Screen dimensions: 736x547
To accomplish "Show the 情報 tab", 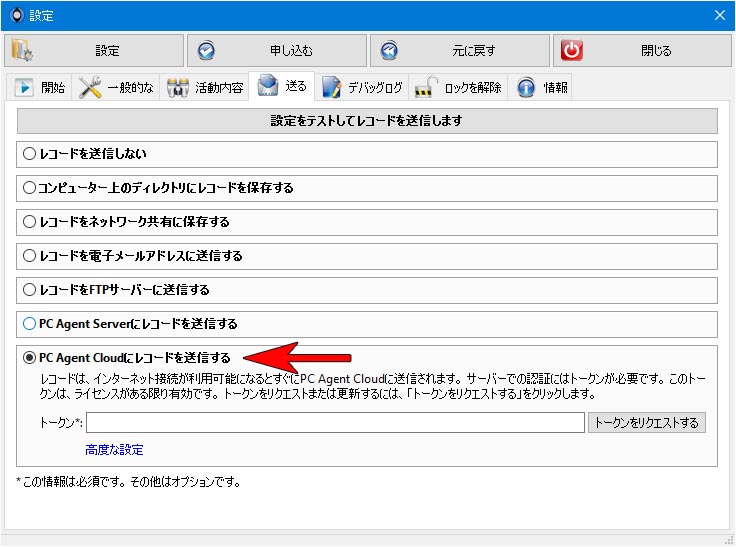I will tap(541, 87).
